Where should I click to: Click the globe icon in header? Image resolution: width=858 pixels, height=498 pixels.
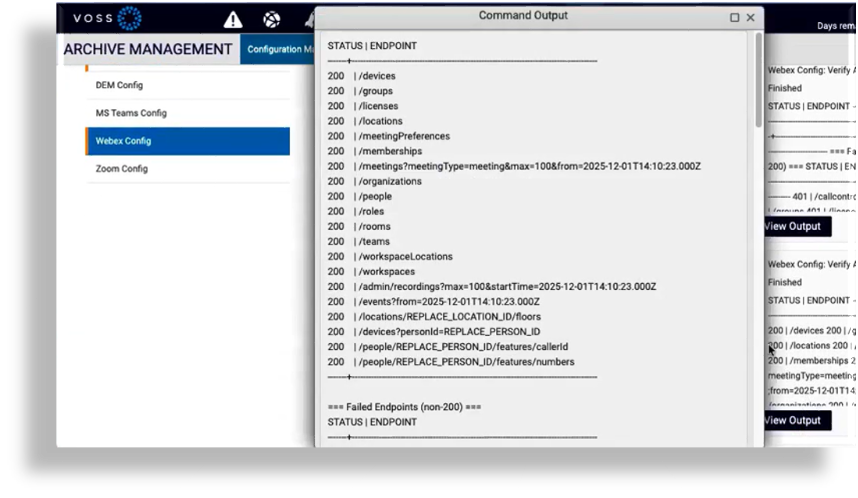(272, 20)
